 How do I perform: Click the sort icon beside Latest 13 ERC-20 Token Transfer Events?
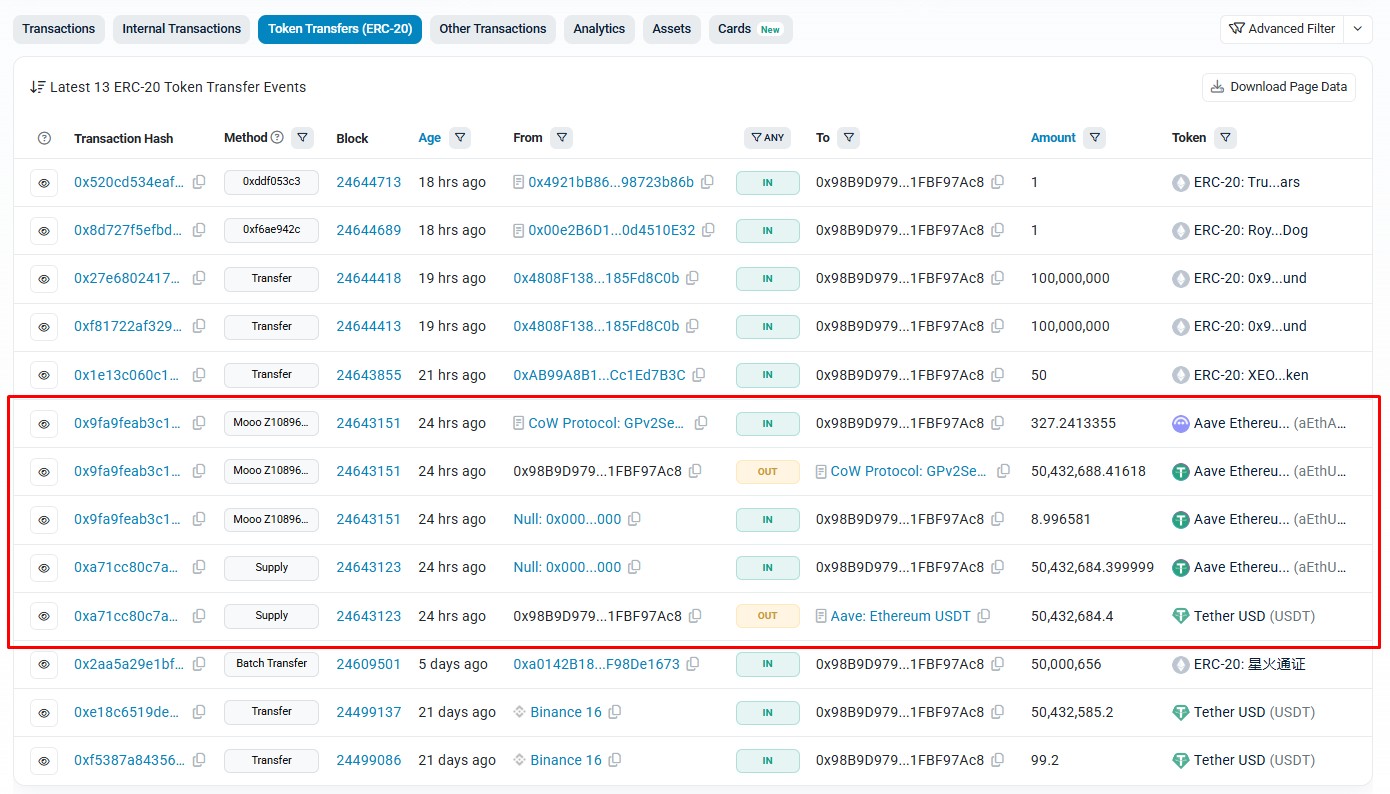click(x=38, y=87)
